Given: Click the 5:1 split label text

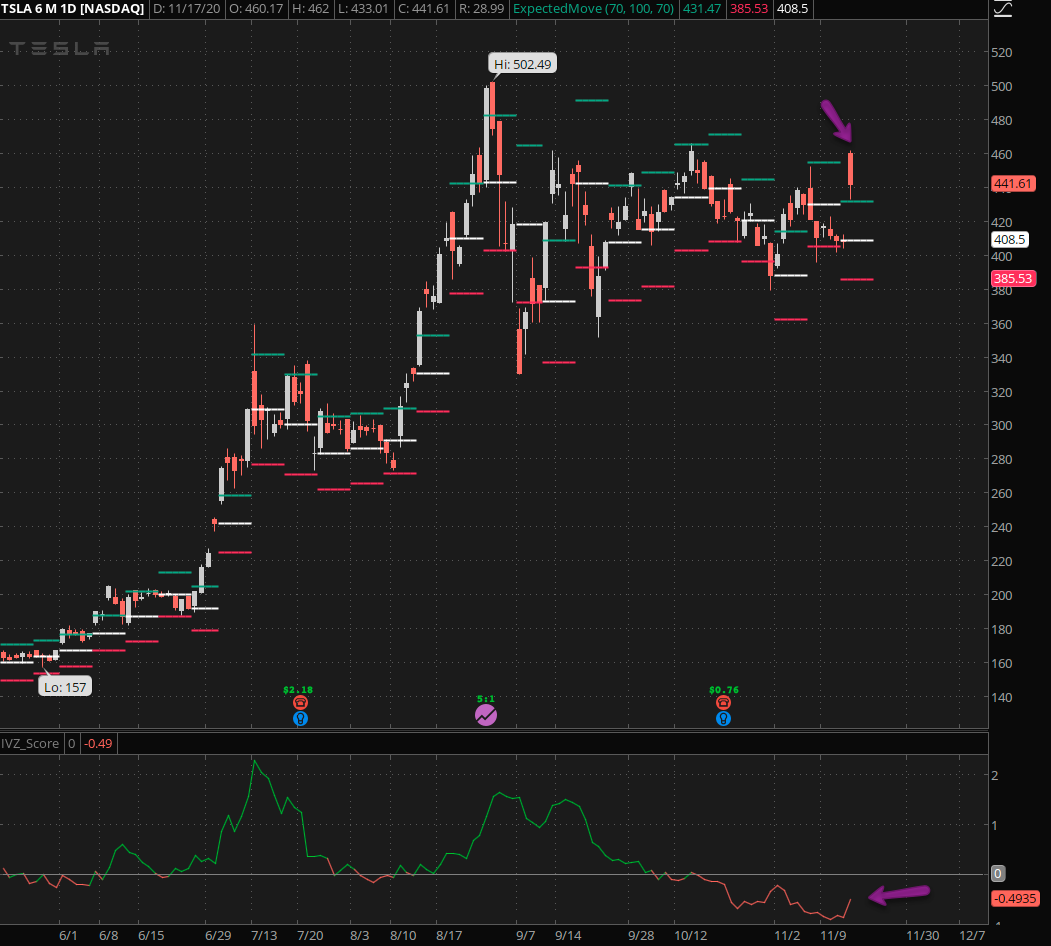Looking at the screenshot, I should click(x=486, y=699).
